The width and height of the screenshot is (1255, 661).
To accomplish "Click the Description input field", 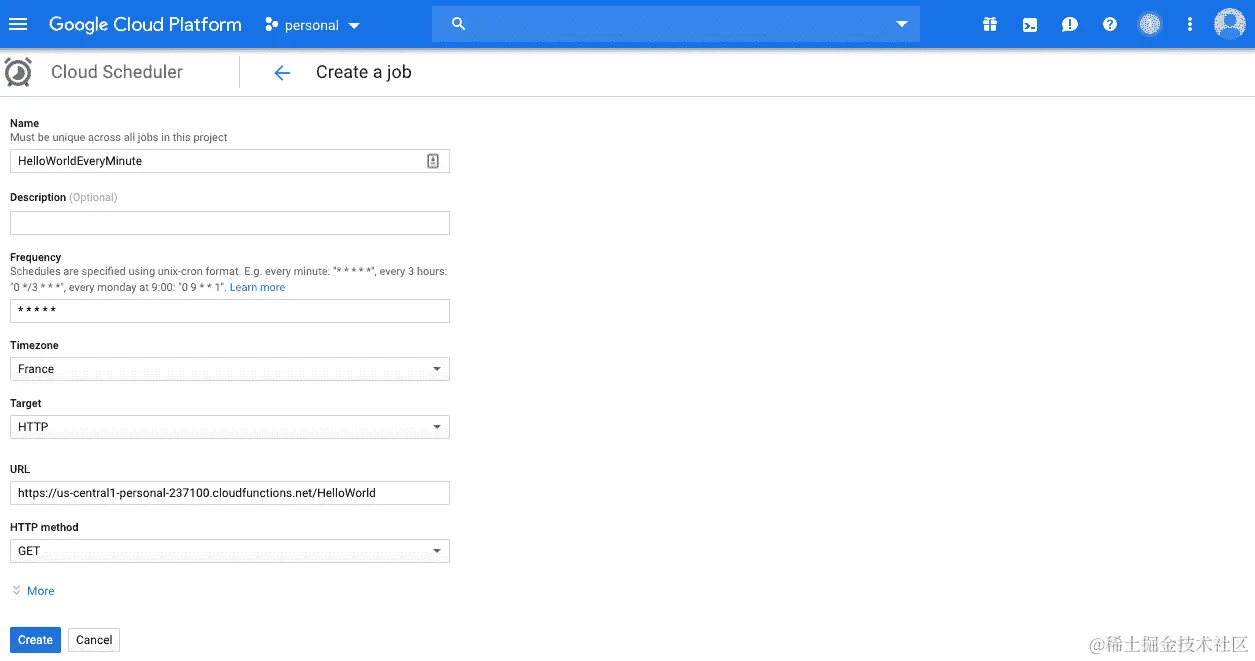I will click(230, 223).
